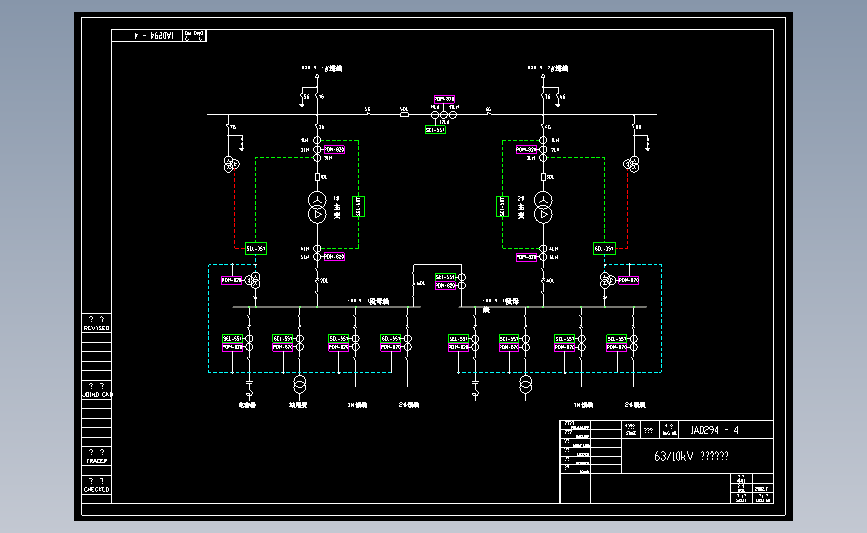Click the left lower bus section label
Screen dimensions: 867x533
[368, 301]
